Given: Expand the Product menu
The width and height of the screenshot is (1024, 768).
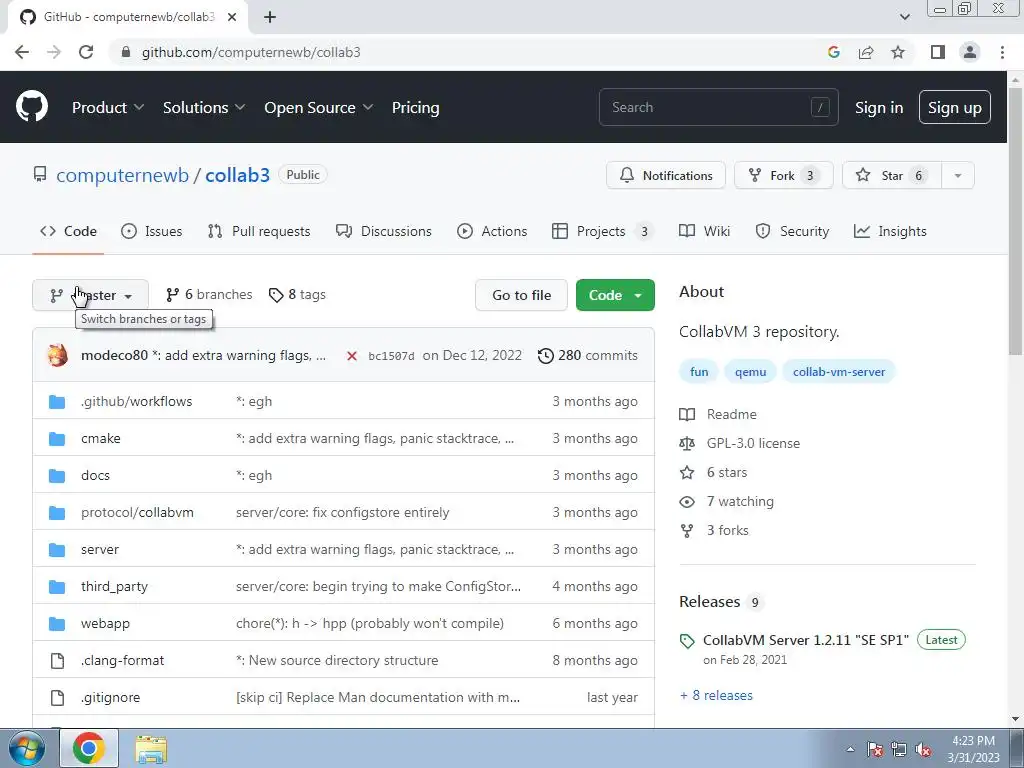Looking at the screenshot, I should 108,107.
